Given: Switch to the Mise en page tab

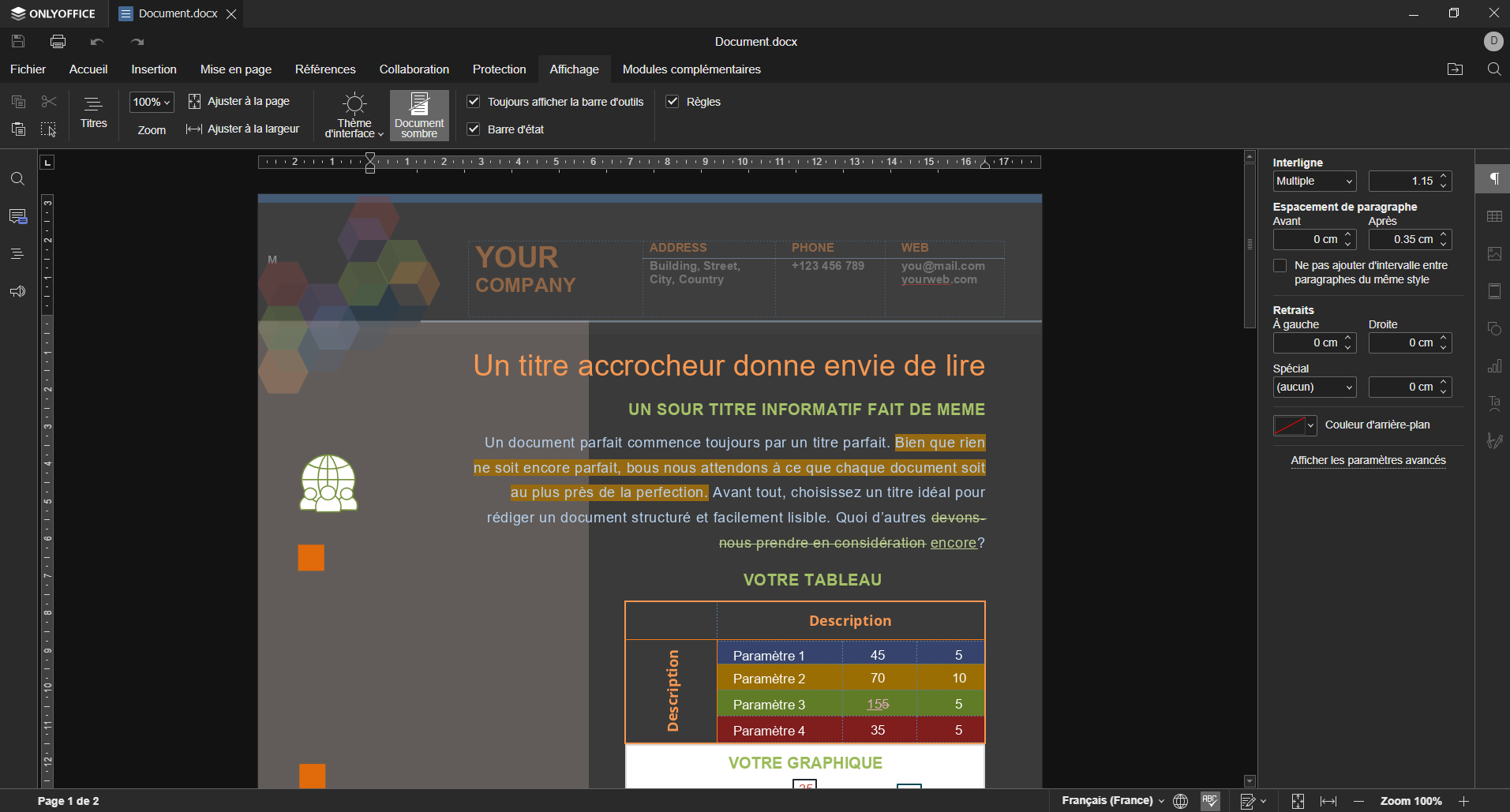Looking at the screenshot, I should pos(236,69).
